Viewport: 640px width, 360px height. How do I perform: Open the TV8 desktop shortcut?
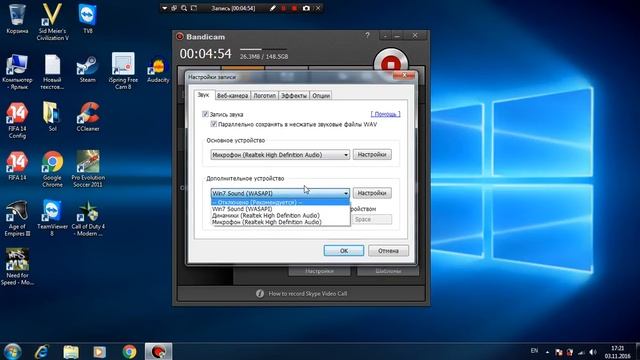click(x=88, y=19)
